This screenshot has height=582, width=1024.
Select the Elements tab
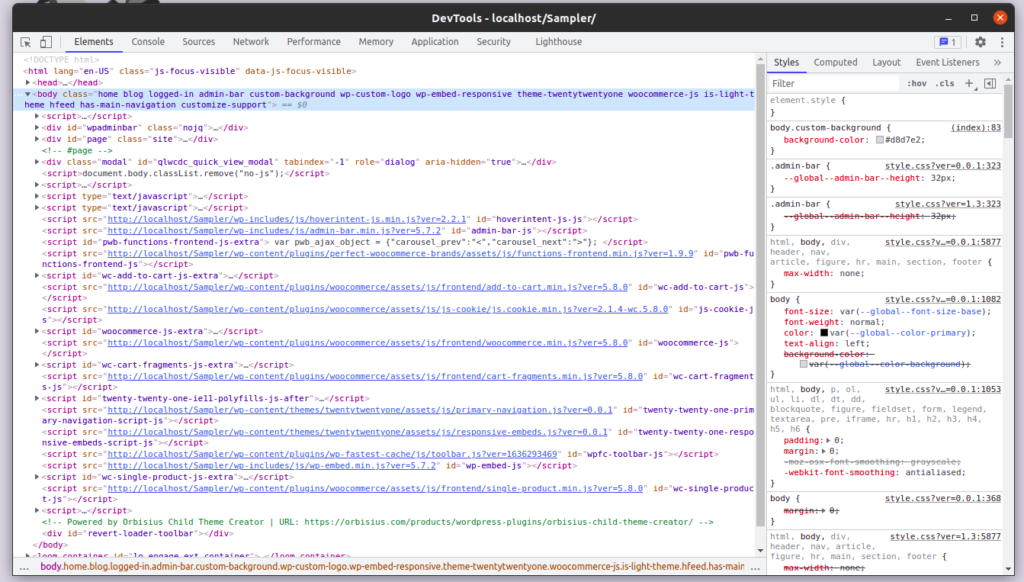[x=93, y=42]
